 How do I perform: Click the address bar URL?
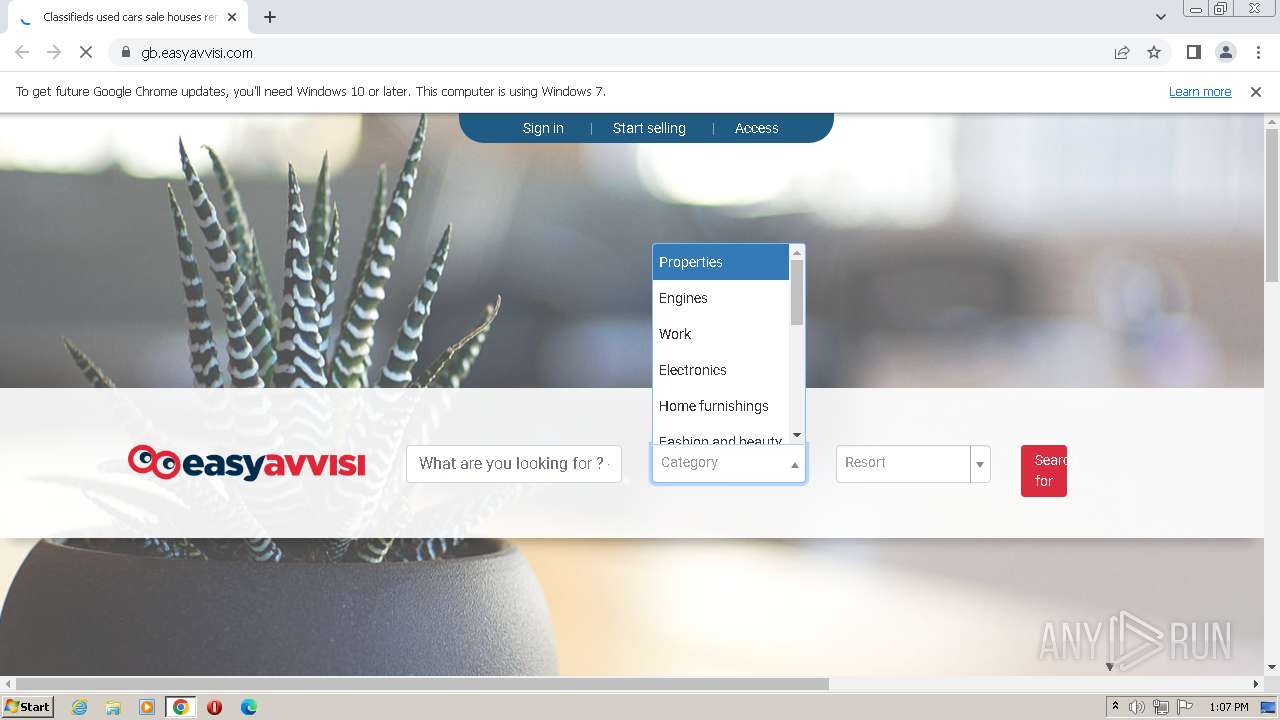197,52
